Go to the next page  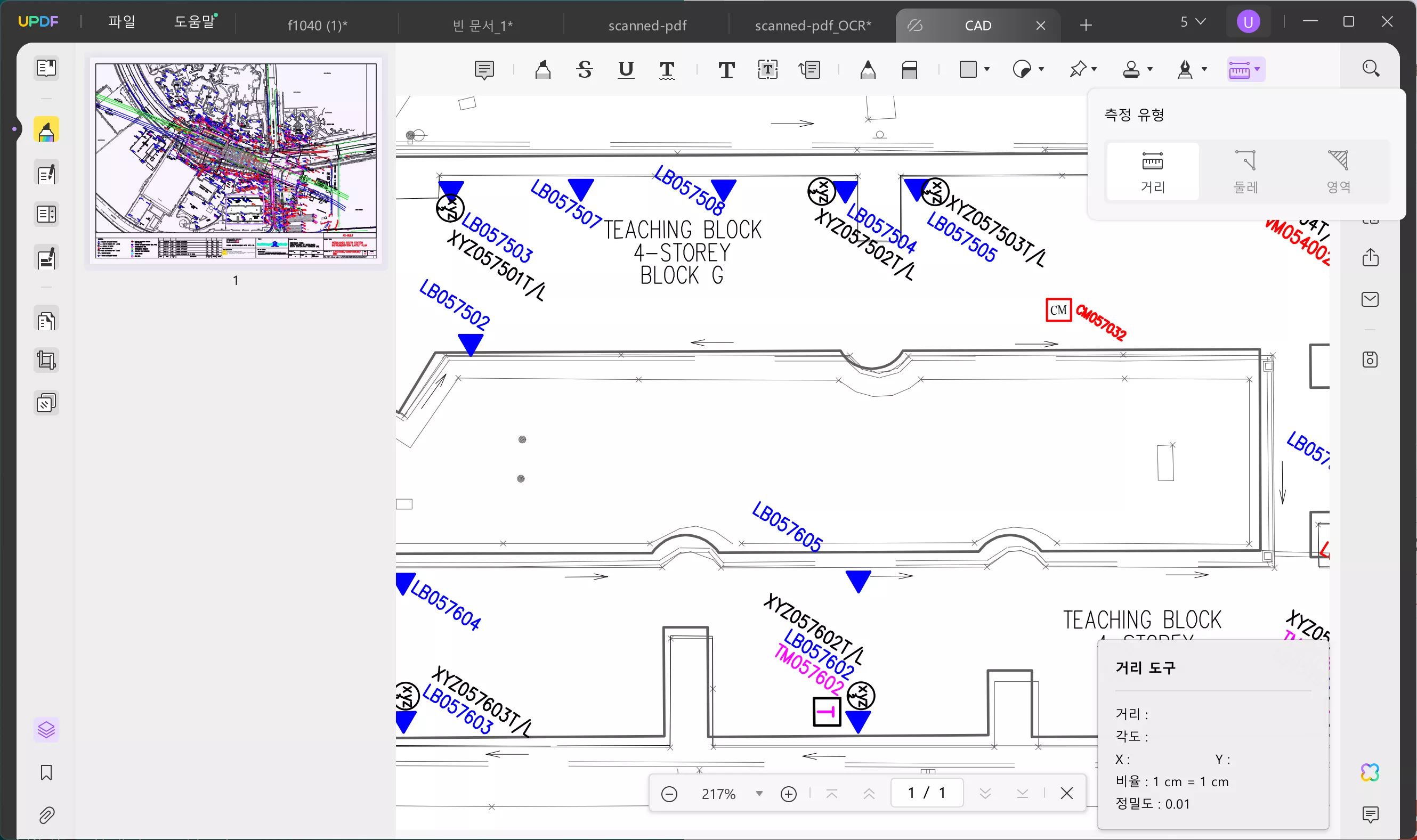(x=985, y=794)
